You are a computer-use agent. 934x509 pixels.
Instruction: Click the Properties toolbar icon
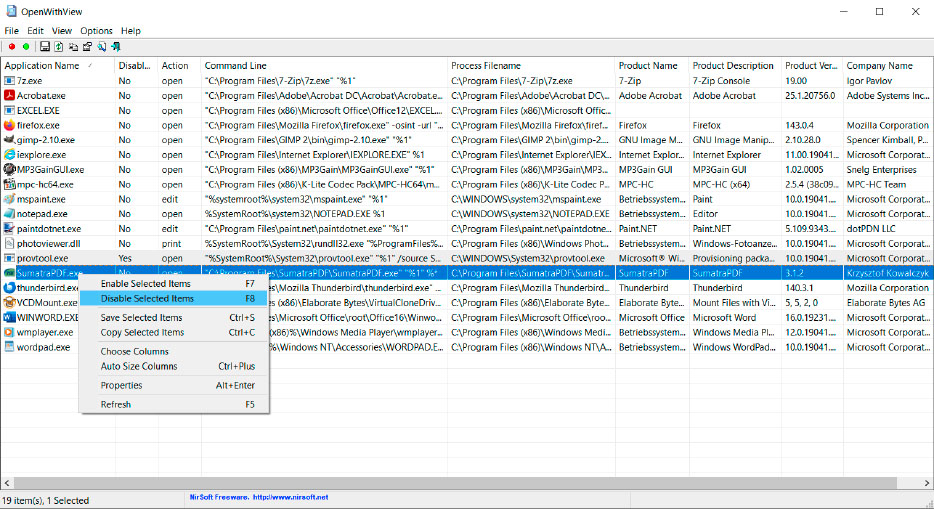click(x=87, y=47)
